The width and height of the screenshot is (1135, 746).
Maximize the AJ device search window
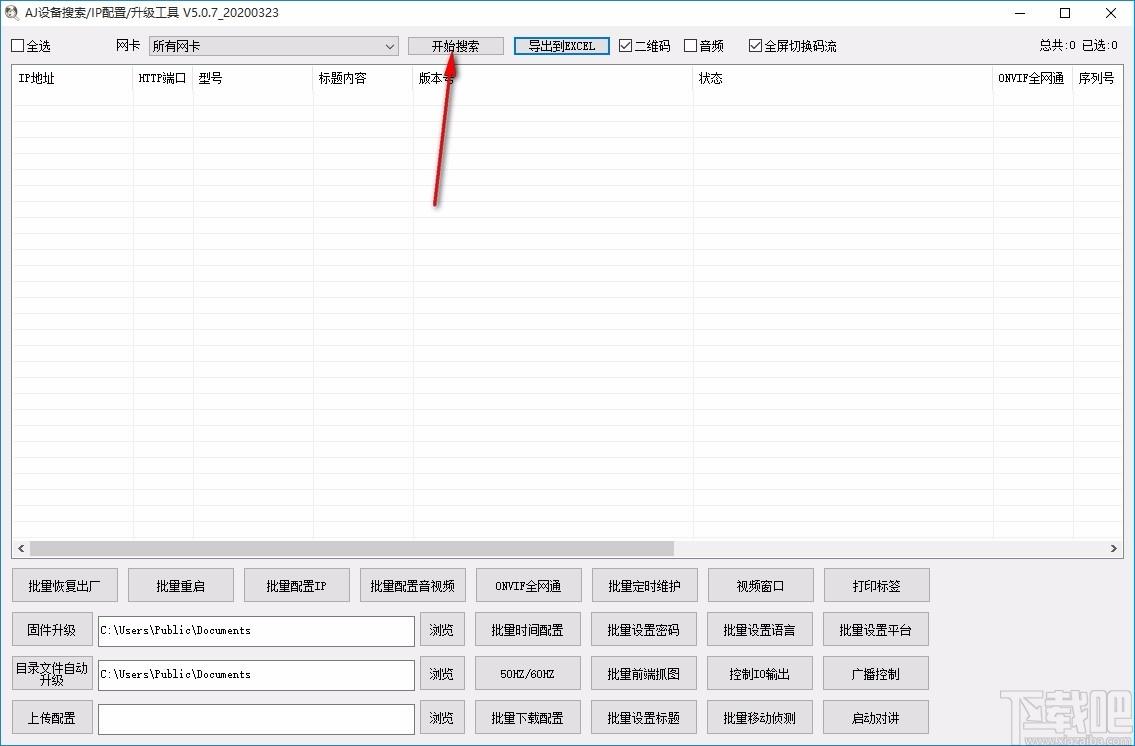click(x=1066, y=13)
